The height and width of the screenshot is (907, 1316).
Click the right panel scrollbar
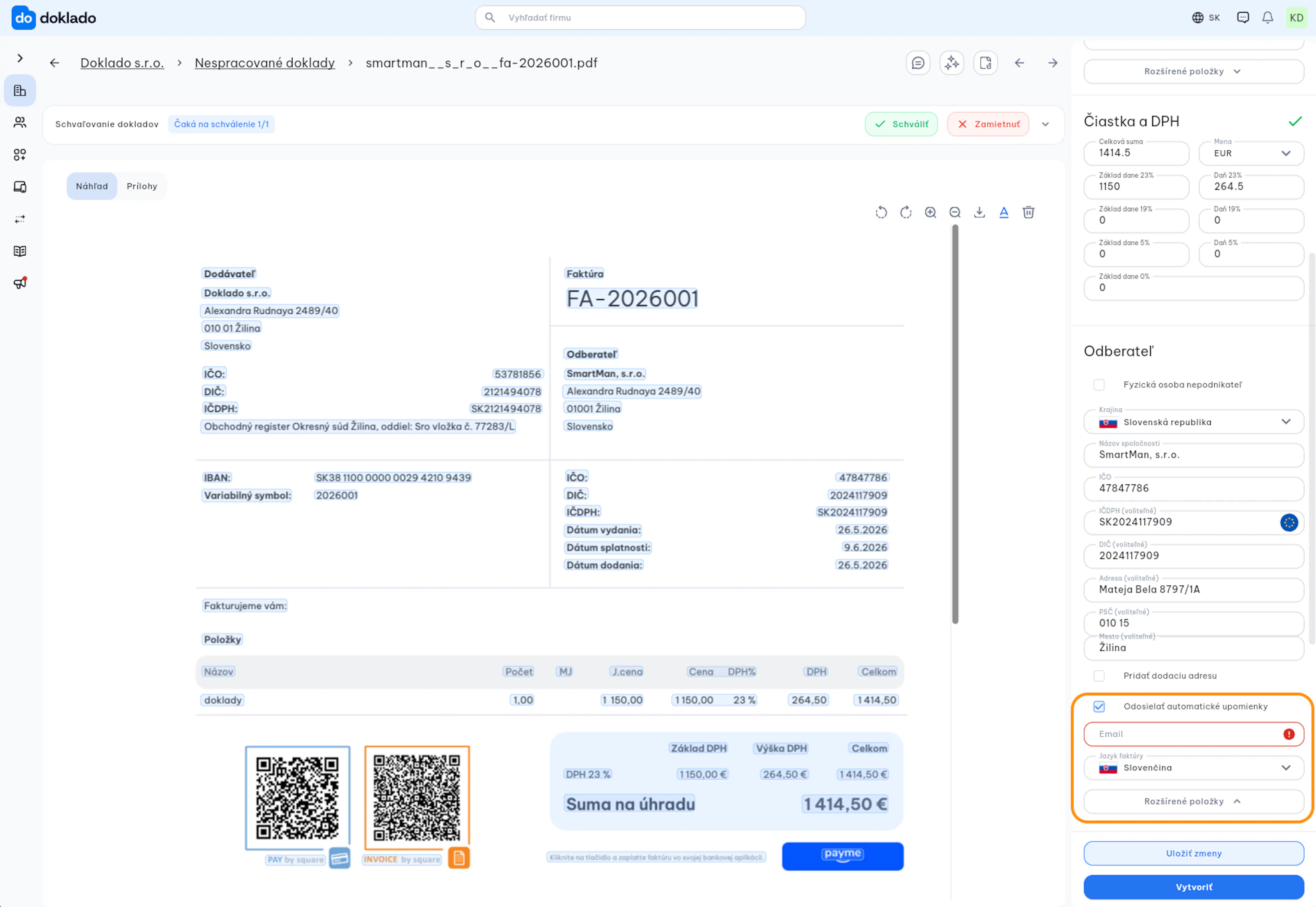pos(1312,449)
